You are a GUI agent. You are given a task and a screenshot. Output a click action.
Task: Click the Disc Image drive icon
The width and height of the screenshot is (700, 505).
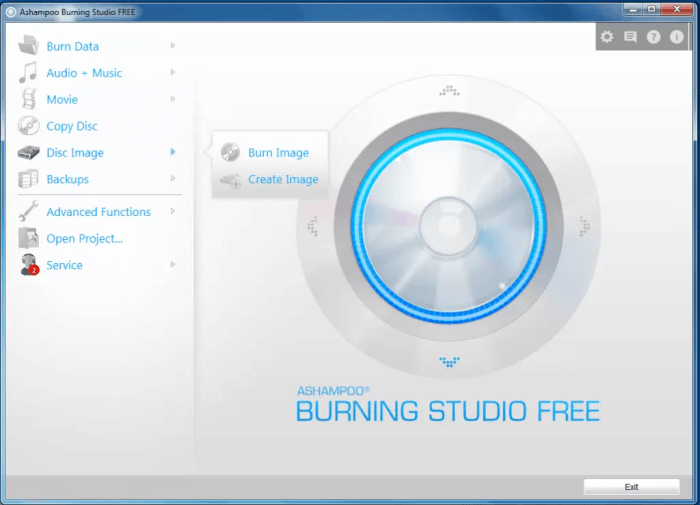pyautogui.click(x=29, y=152)
